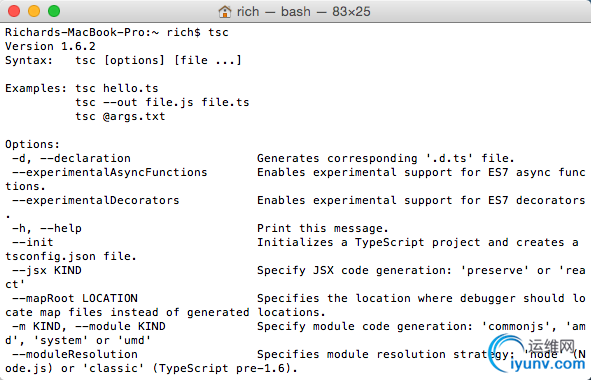Click the 'tsc @args.txt' example line
591x380 pixels.
pos(120,116)
